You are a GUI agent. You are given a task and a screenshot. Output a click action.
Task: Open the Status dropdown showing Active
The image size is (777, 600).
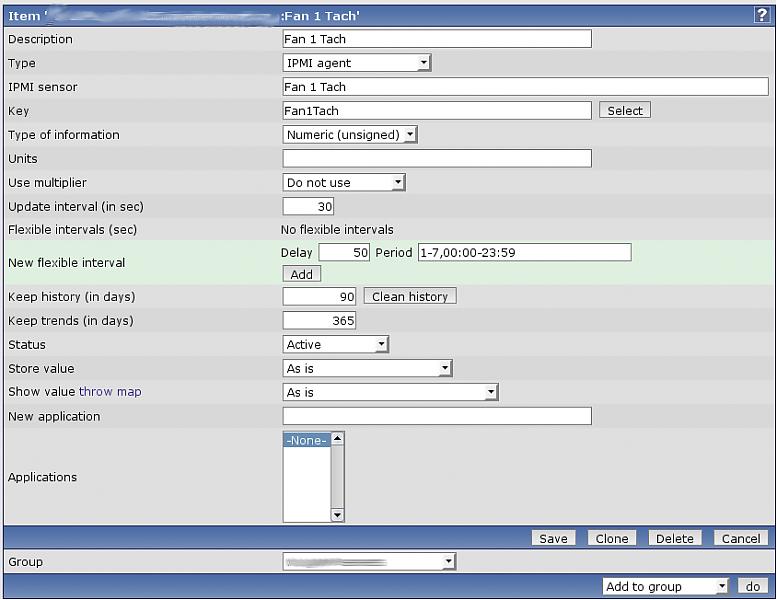point(336,344)
